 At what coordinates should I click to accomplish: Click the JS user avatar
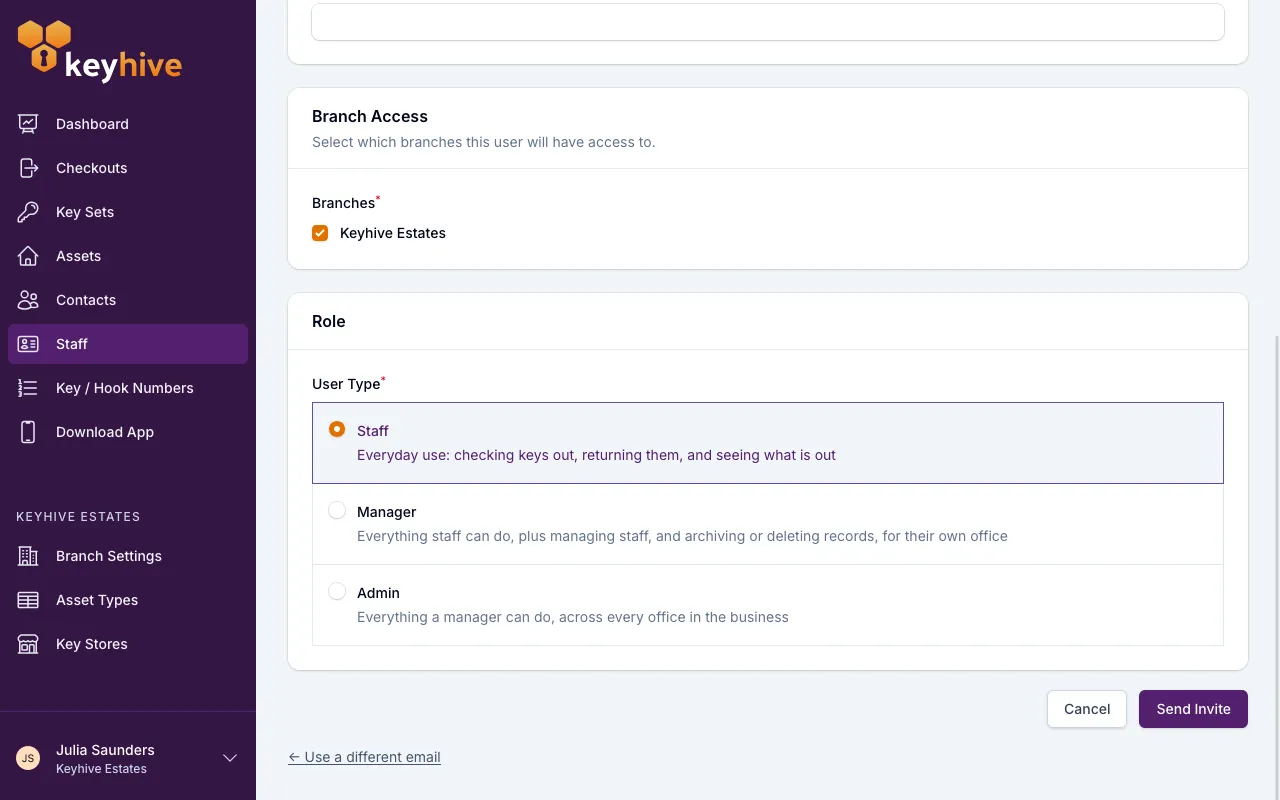[x=28, y=758]
